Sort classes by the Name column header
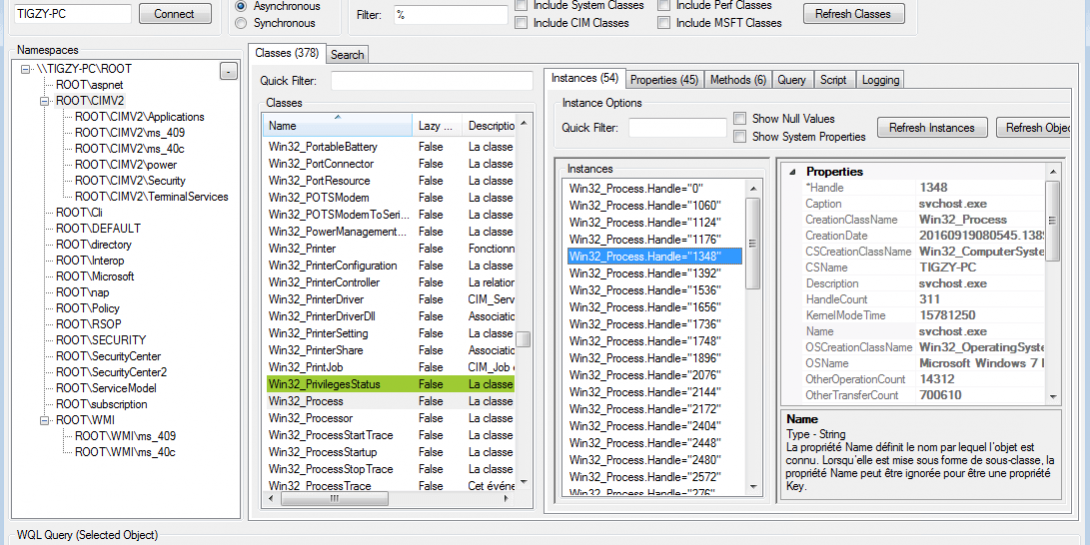Image resolution: width=1090 pixels, height=545 pixels. pos(337,126)
